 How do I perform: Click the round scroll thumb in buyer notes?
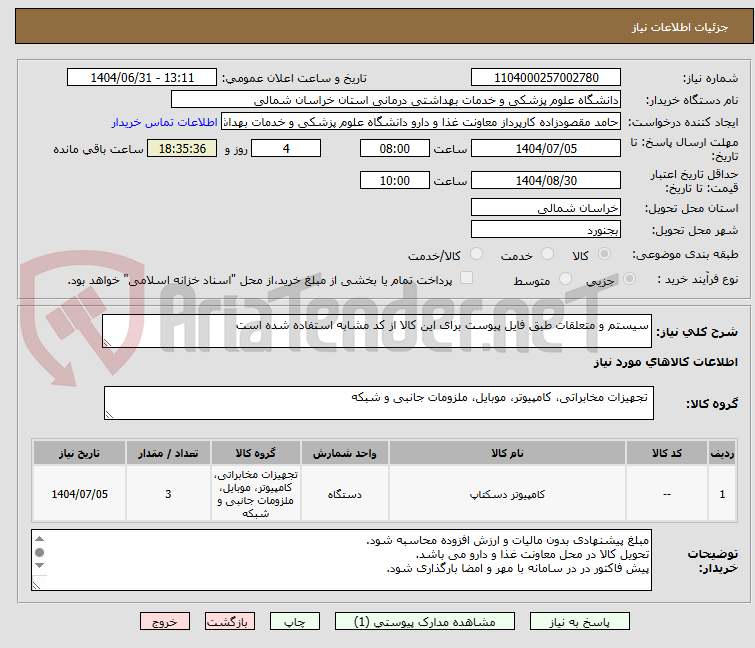[x=39, y=552]
